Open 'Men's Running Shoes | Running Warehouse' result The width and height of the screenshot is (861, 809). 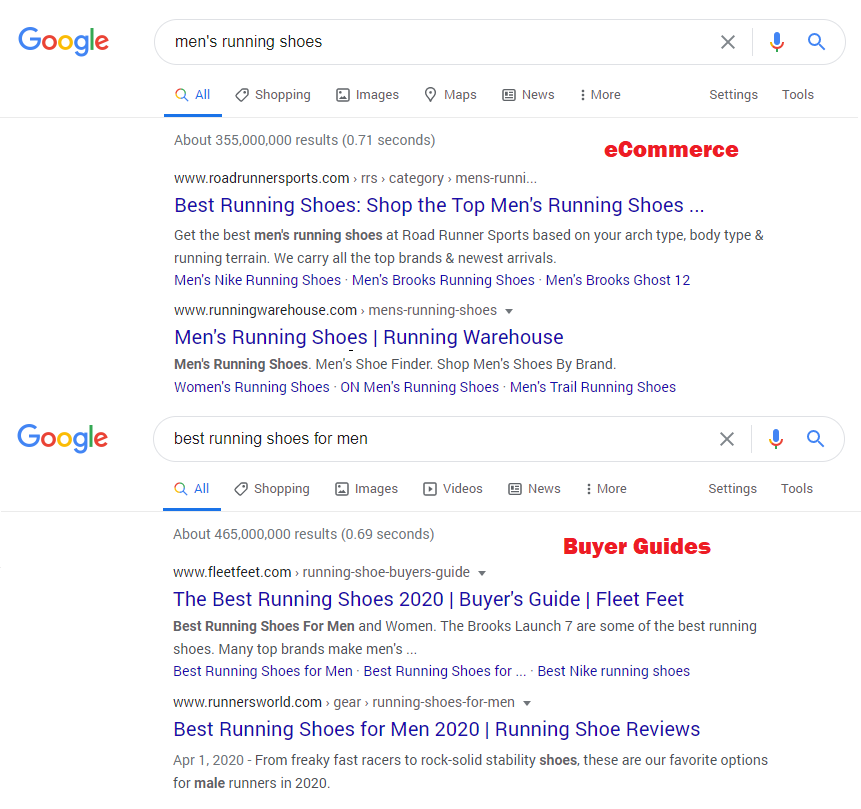[x=368, y=337]
